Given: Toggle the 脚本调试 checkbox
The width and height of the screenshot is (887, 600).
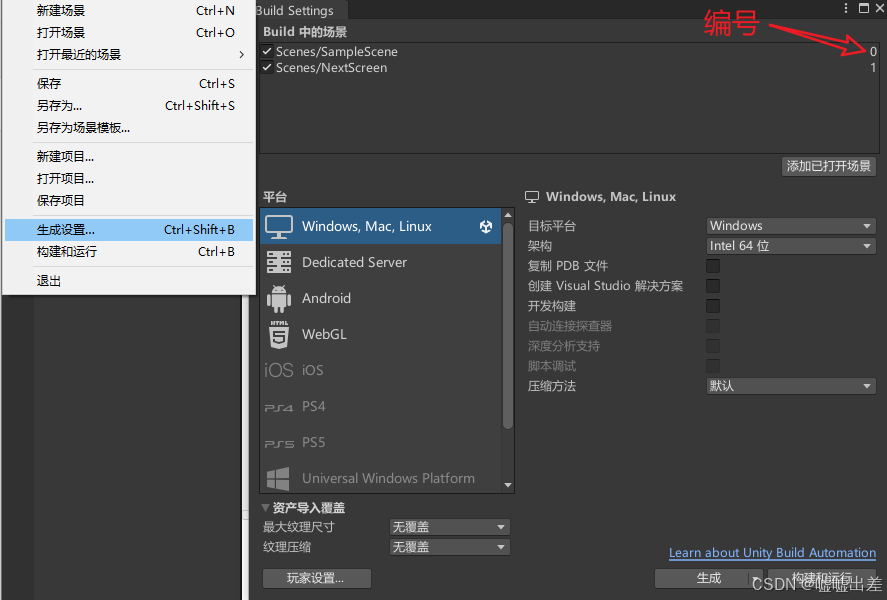Looking at the screenshot, I should click(x=713, y=366).
